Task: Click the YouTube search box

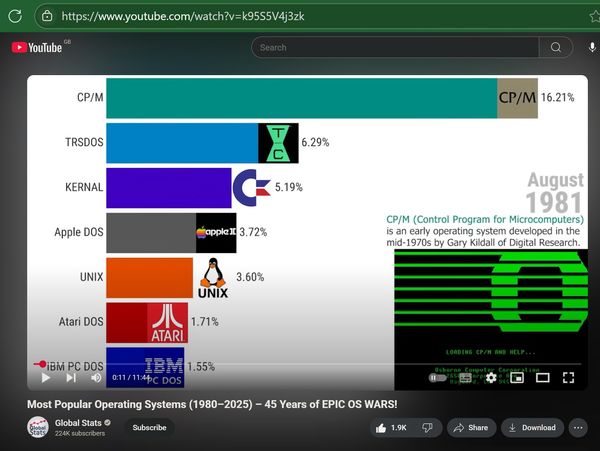Action: pyautogui.click(x=395, y=47)
